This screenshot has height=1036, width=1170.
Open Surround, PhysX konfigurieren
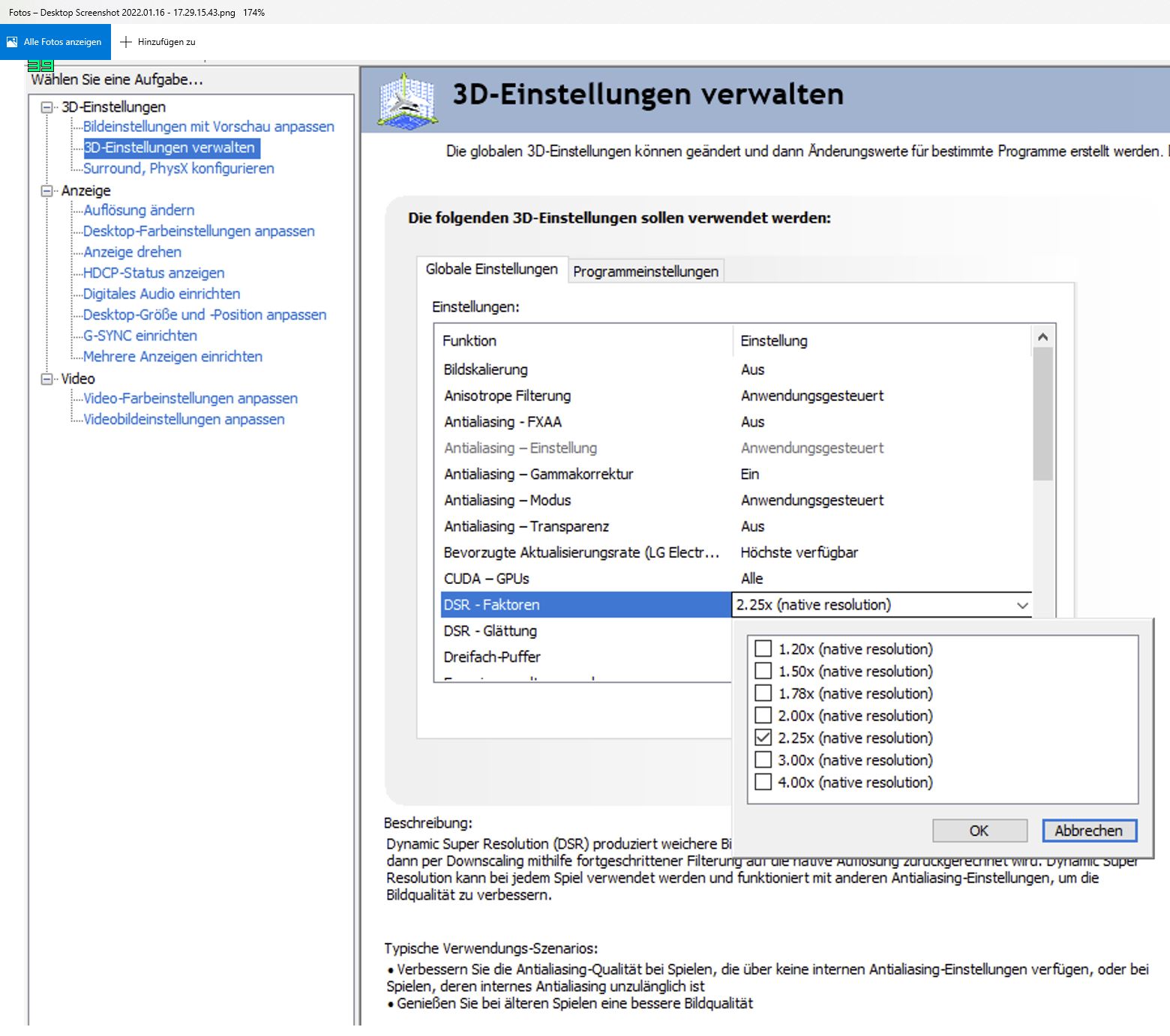click(x=178, y=169)
